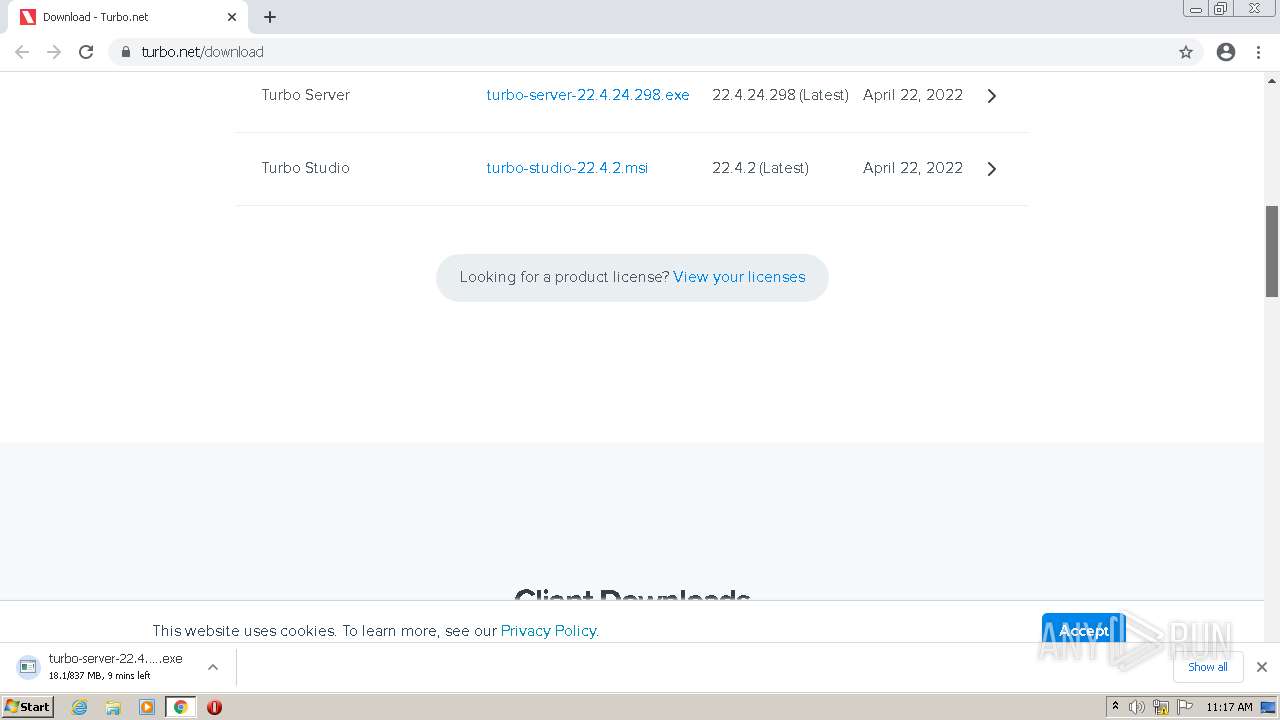
Task: Click the show desktop tray button
Action: point(1269,707)
